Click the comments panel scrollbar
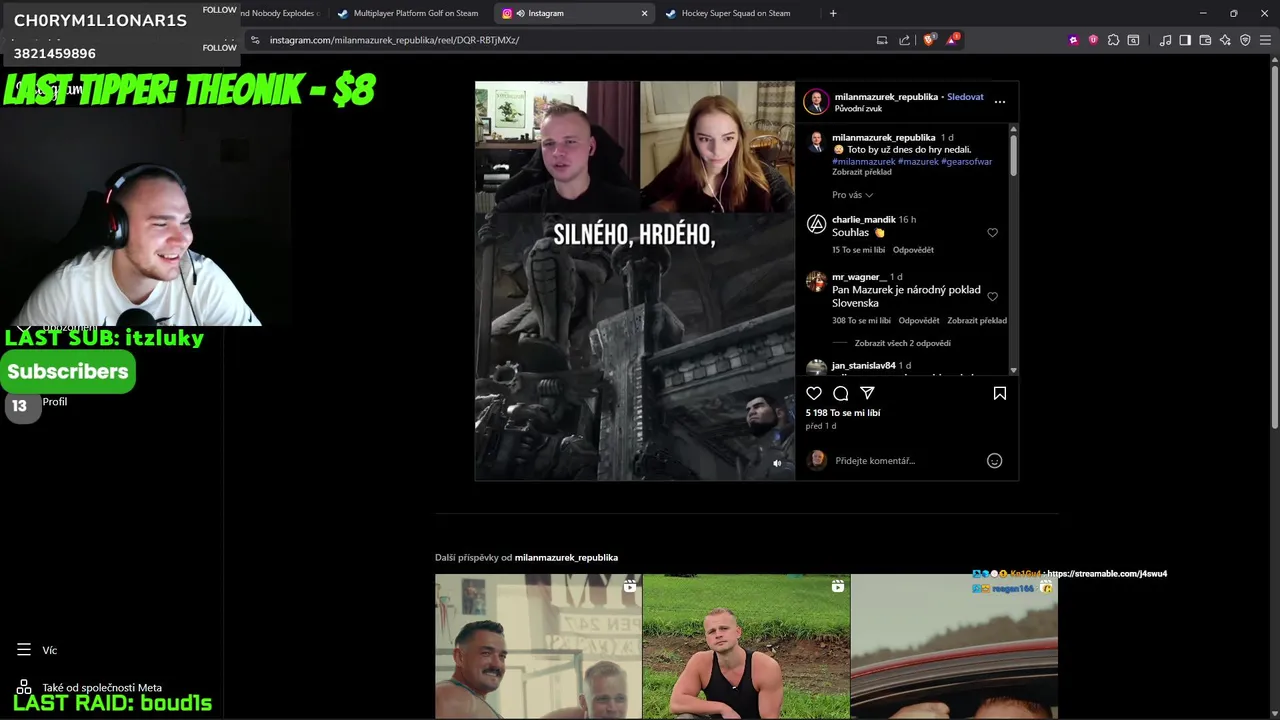 (1013, 155)
